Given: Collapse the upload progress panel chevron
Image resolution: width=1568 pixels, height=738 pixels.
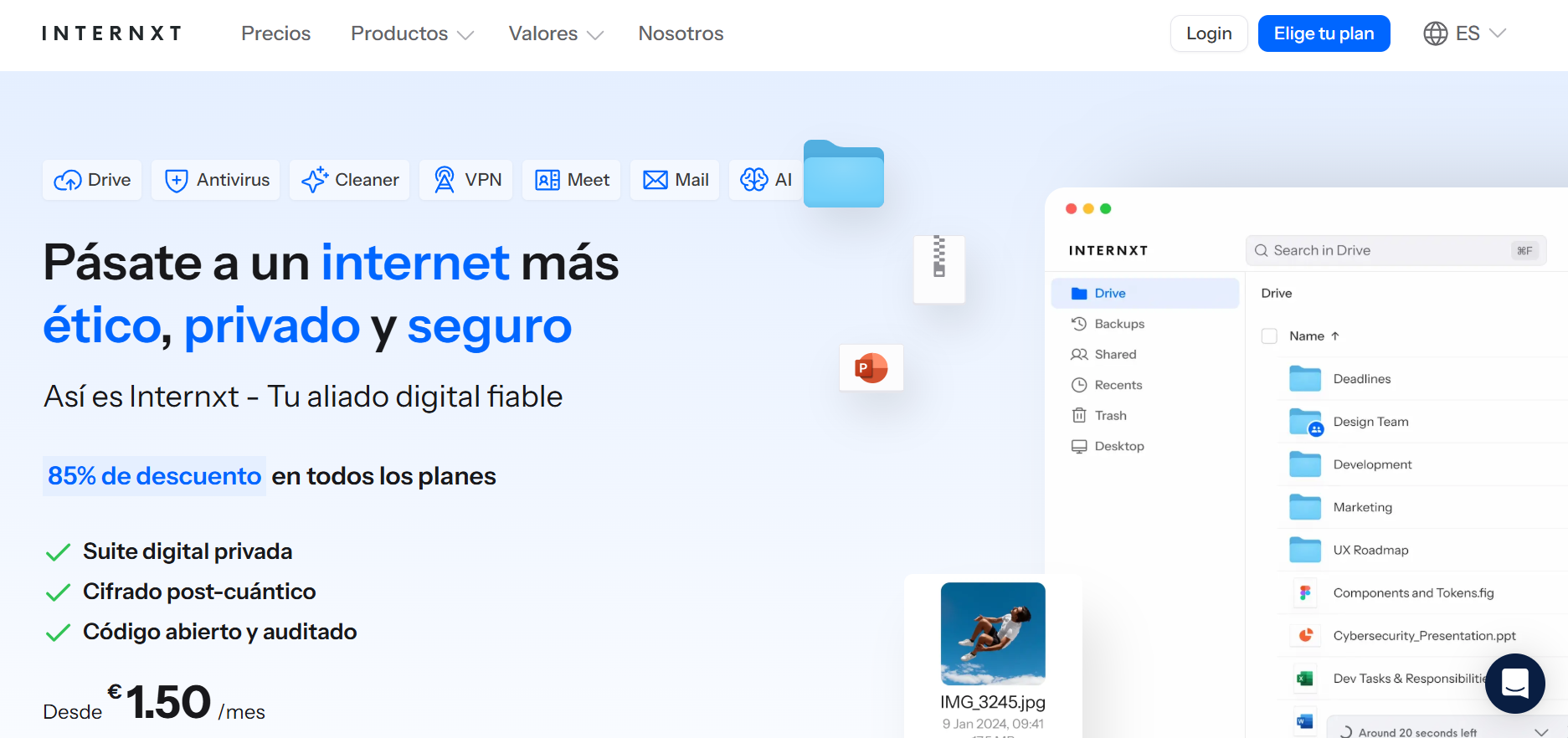Looking at the screenshot, I should pos(1541,732).
